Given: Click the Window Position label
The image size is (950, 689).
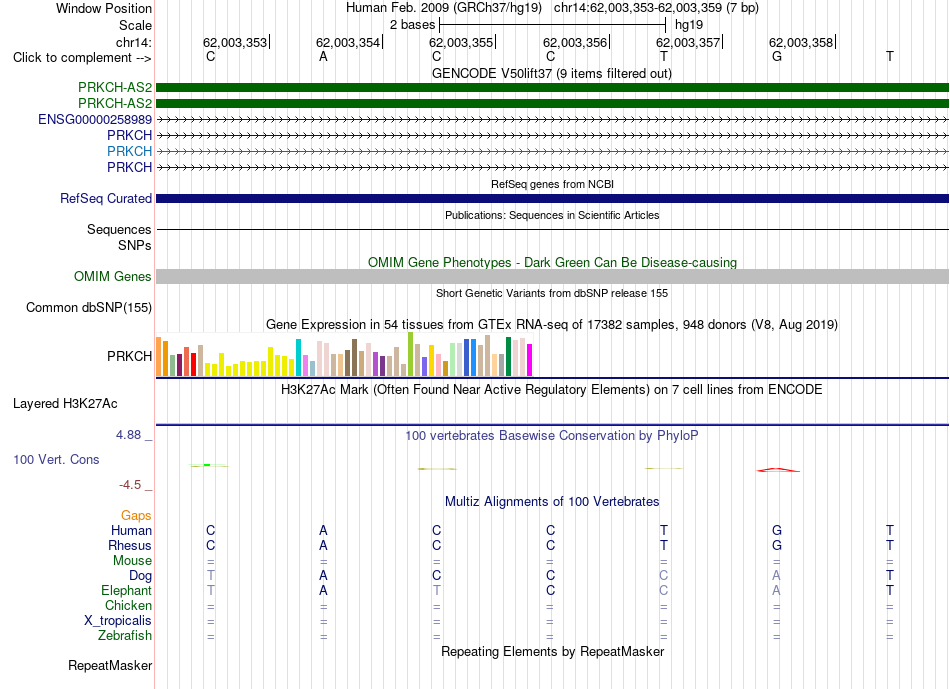Looking at the screenshot, I should tap(104, 8).
